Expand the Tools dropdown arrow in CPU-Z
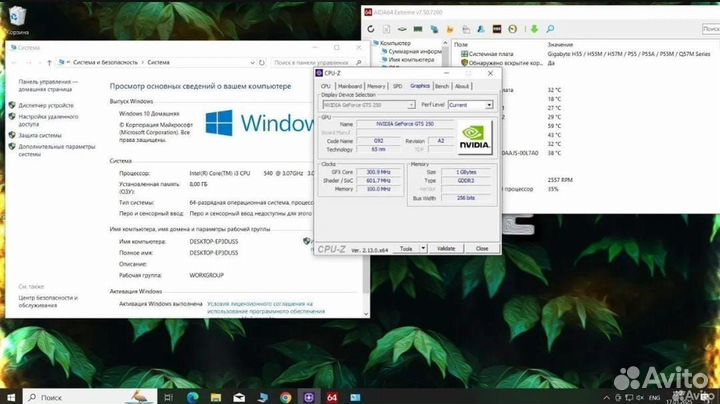The image size is (720, 404). pos(423,248)
